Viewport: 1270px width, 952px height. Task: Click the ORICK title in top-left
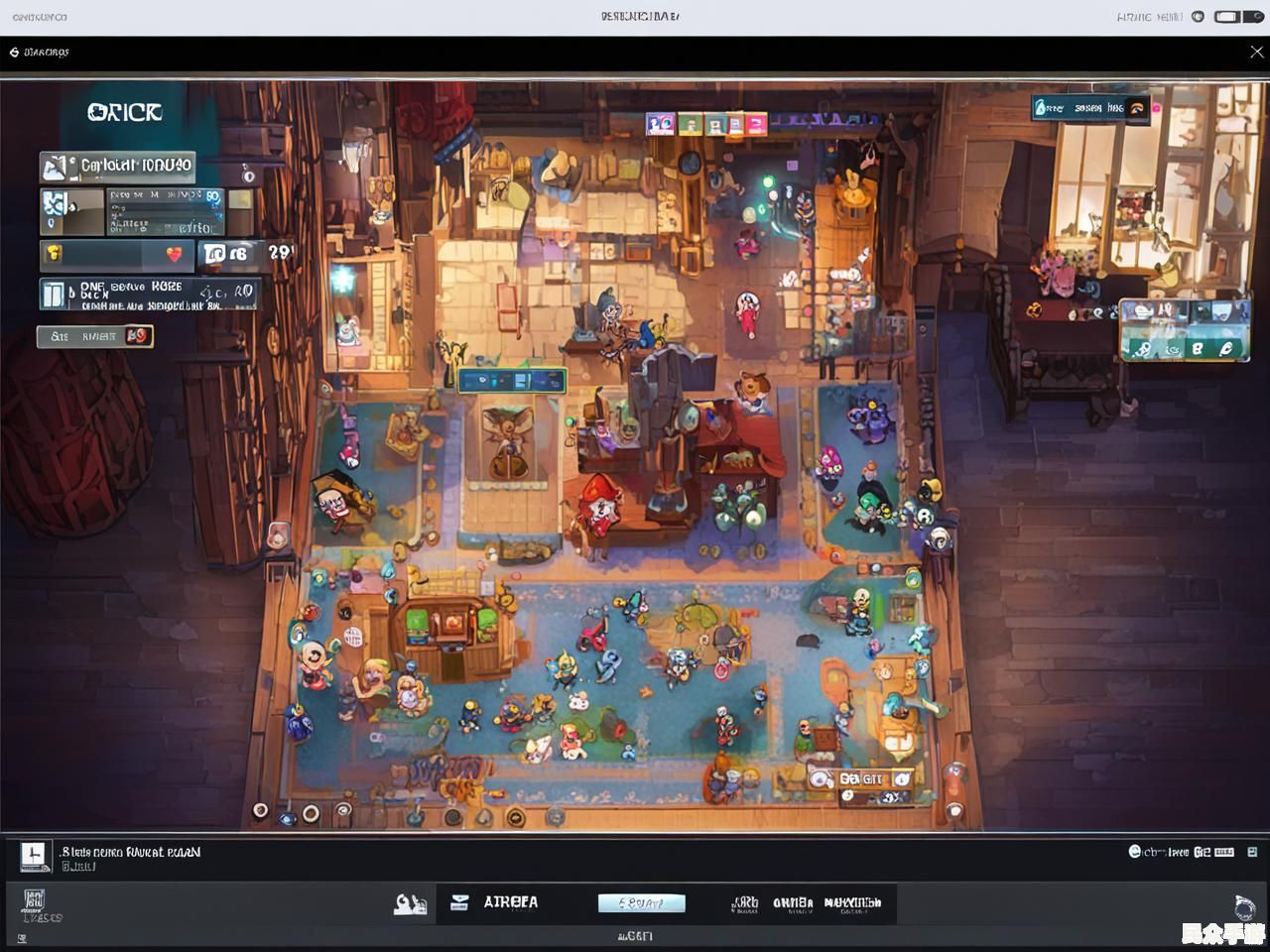pos(124,113)
